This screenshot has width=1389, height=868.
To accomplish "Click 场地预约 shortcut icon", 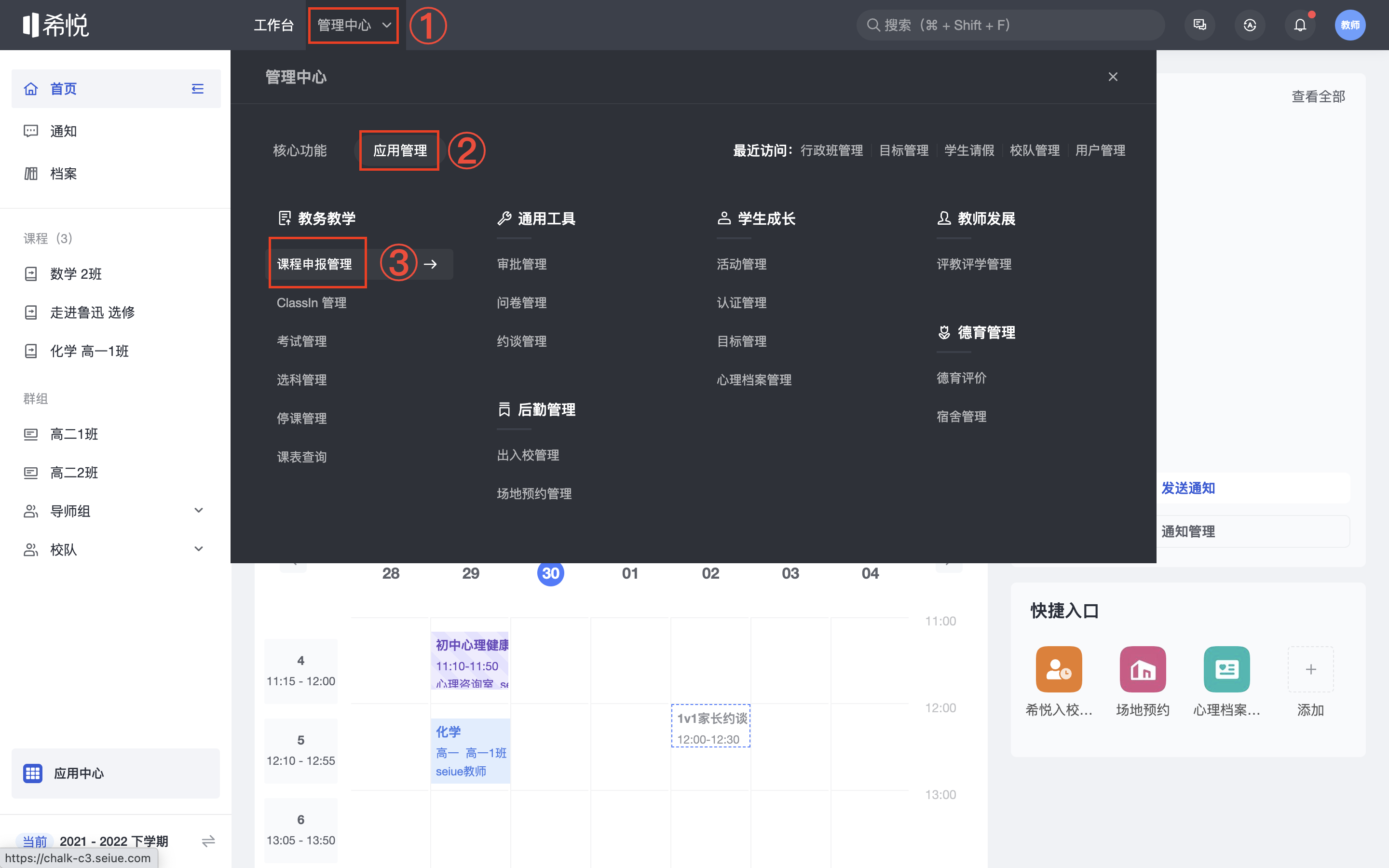I will click(1143, 669).
